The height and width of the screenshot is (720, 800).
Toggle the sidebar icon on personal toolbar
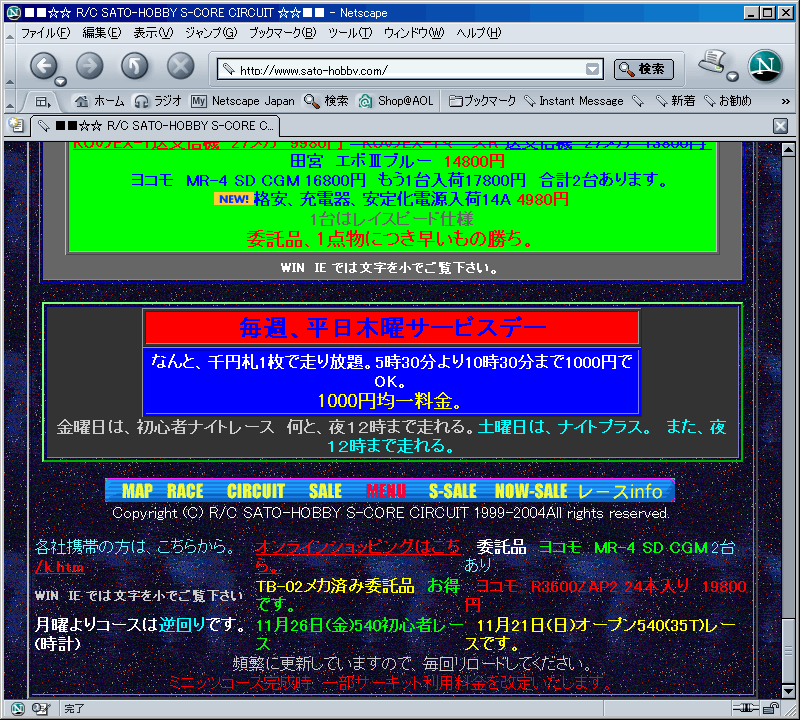point(43,102)
